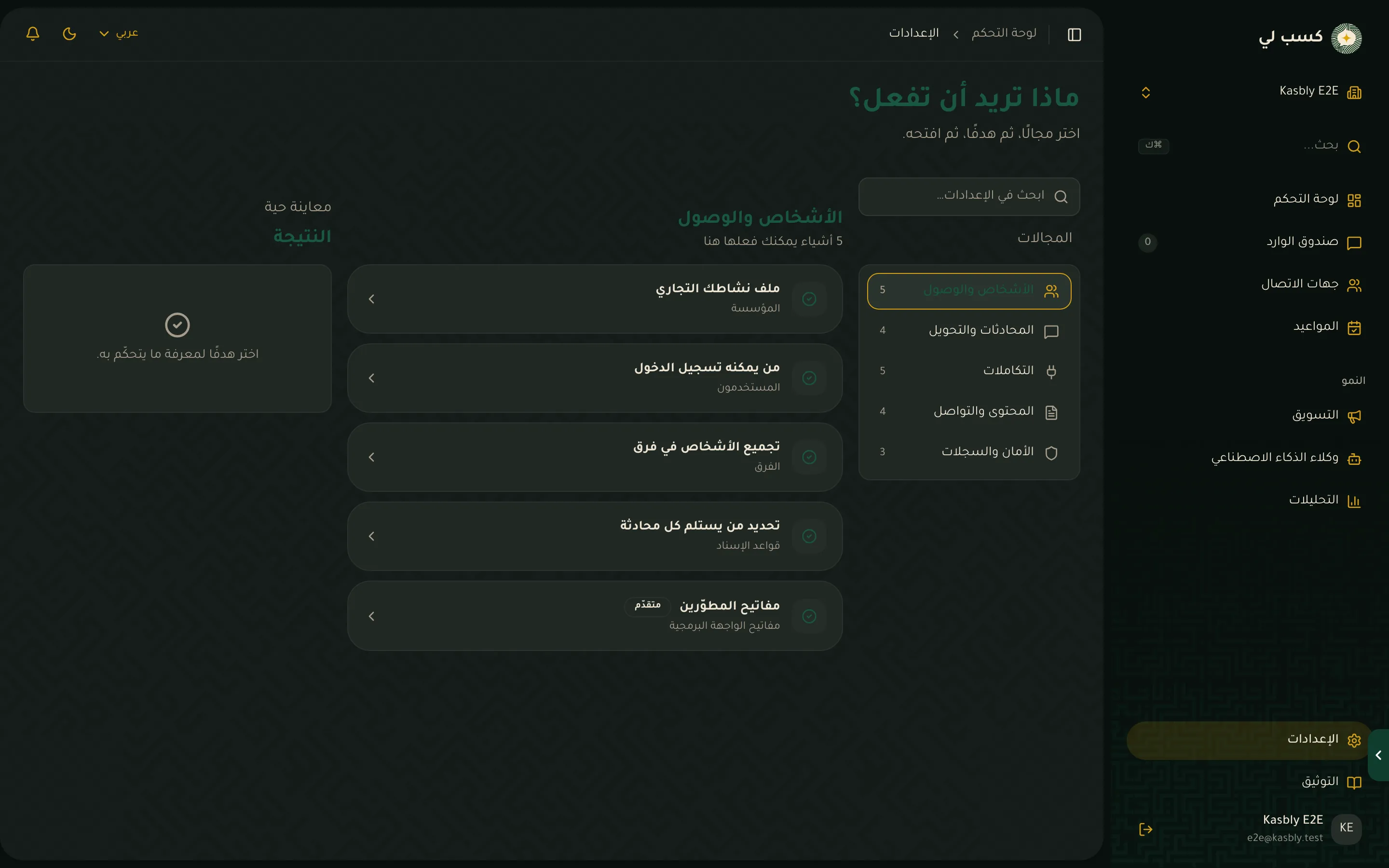Select the المحتوى والتواصل domain
This screenshot has height=868, width=1389.
(x=969, y=412)
